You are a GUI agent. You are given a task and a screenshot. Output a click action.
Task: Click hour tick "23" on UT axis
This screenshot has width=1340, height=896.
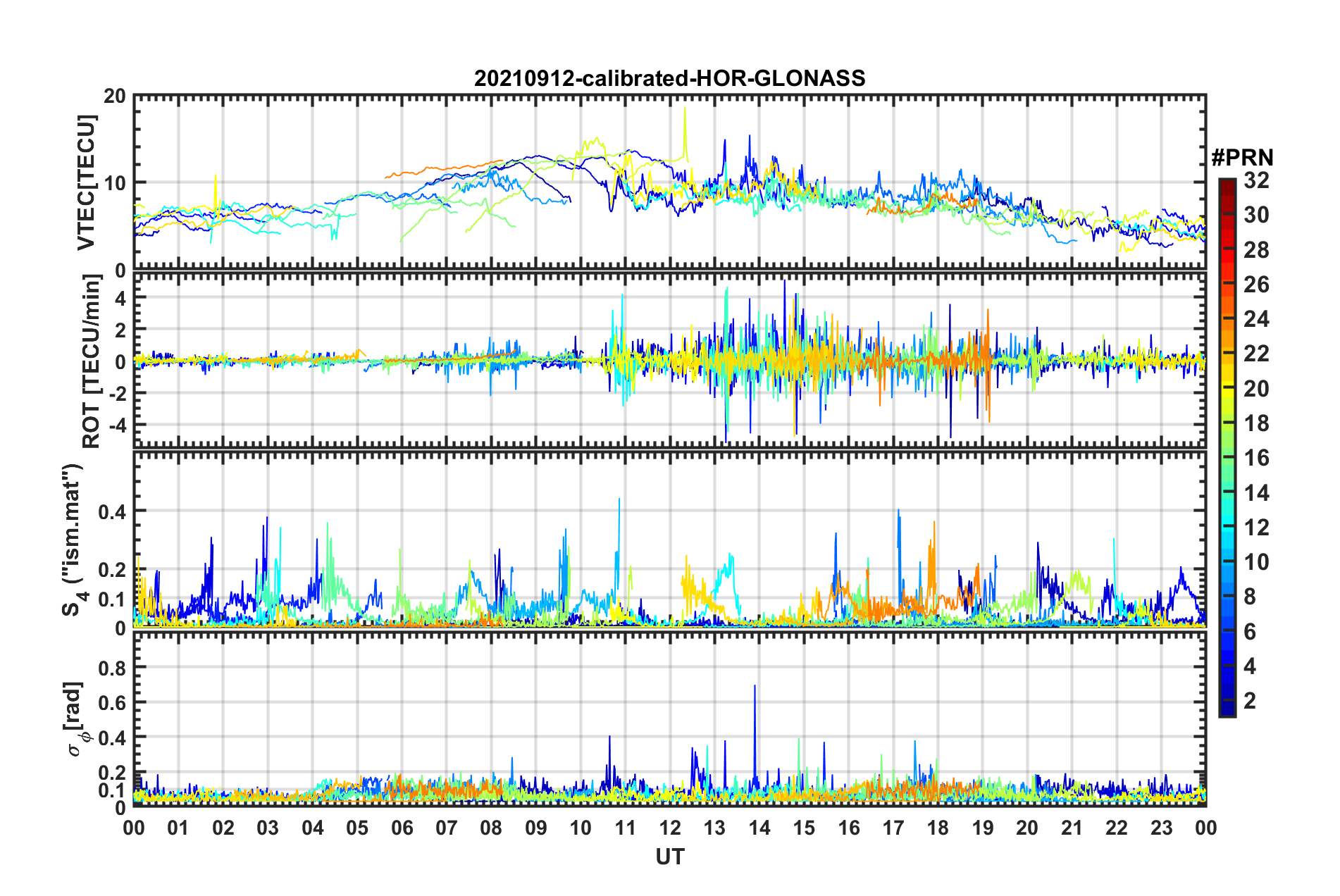click(1162, 828)
